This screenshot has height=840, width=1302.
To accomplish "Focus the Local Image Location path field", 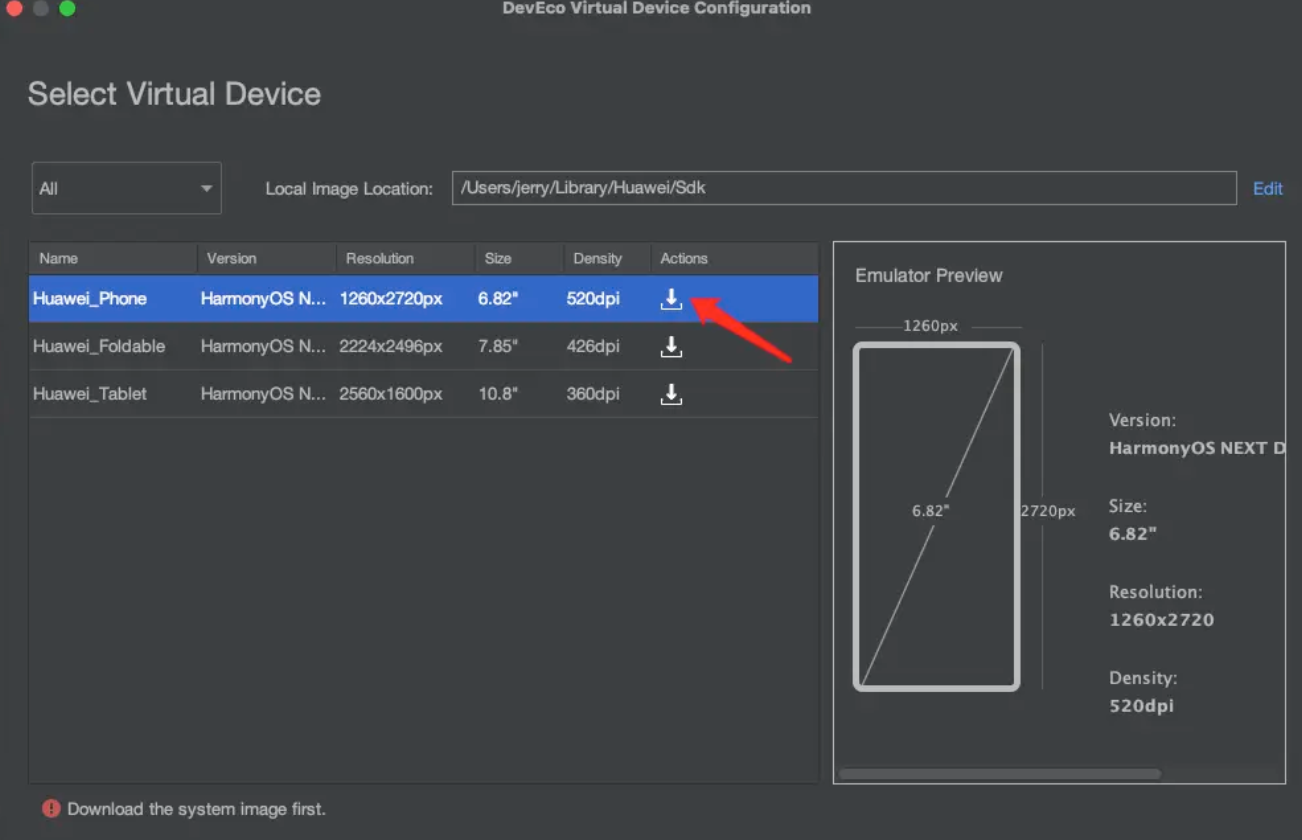I will 844,188.
